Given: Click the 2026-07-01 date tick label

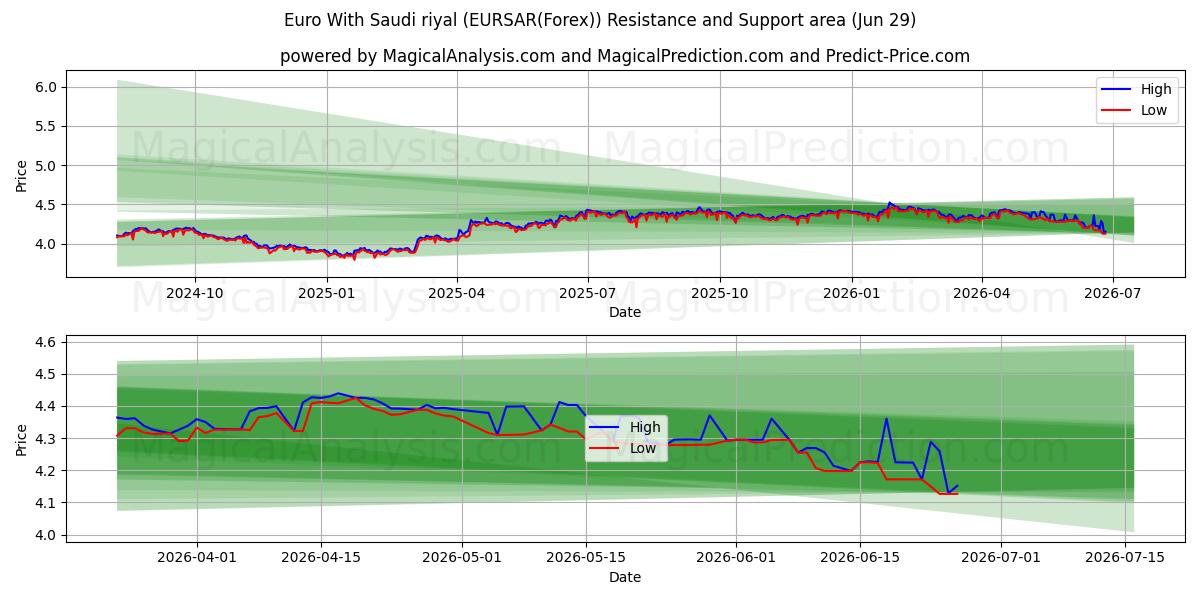Looking at the screenshot, I should point(1001,558).
